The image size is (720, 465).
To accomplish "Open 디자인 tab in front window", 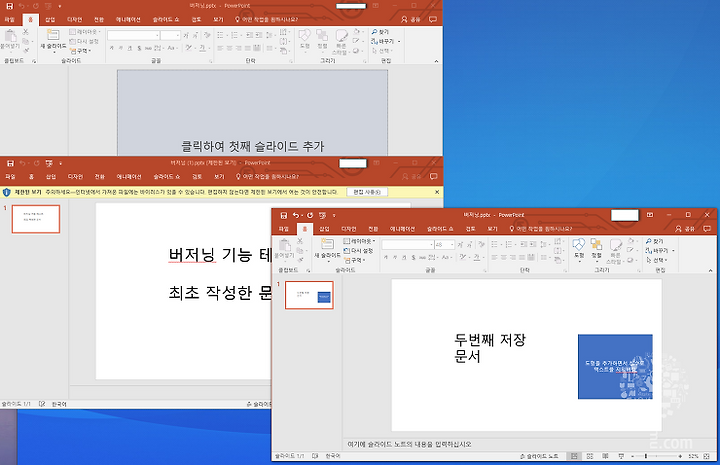I will pyautogui.click(x=349, y=229).
